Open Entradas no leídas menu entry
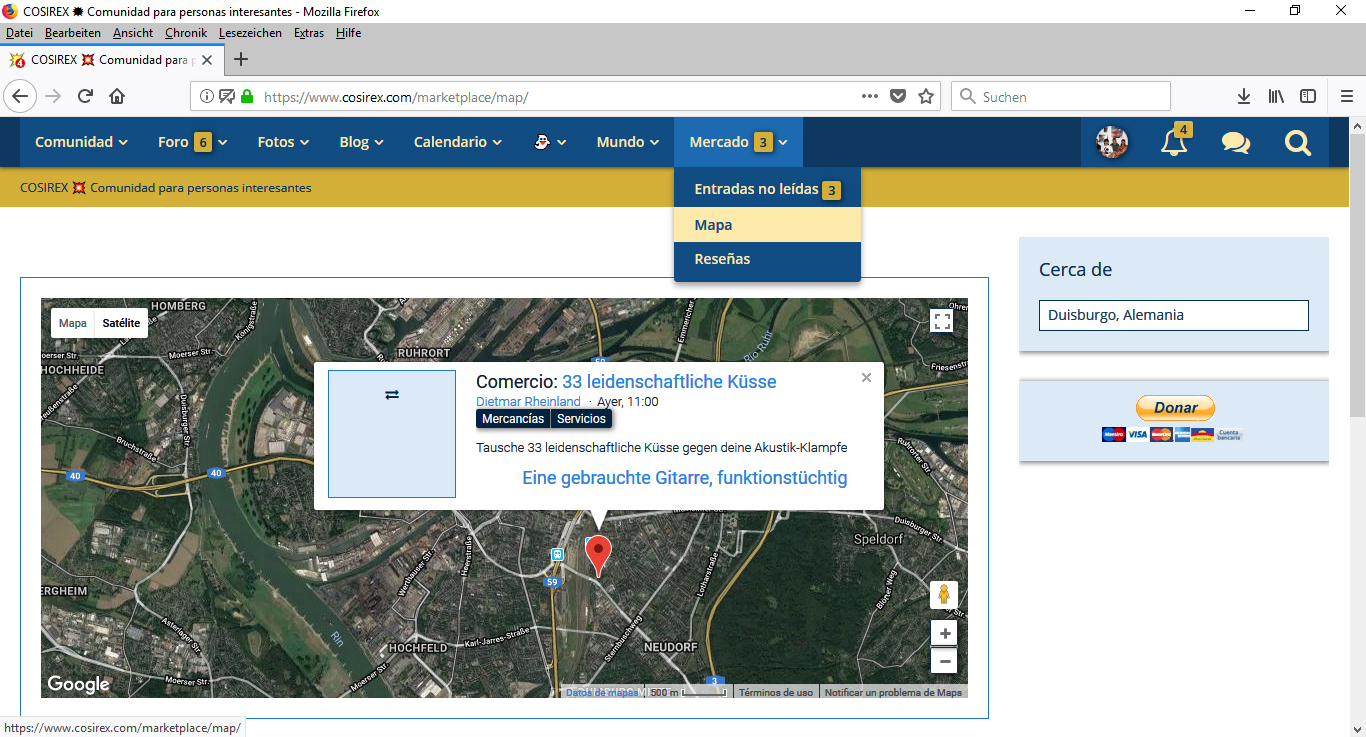The height and width of the screenshot is (737, 1366). (x=756, y=189)
